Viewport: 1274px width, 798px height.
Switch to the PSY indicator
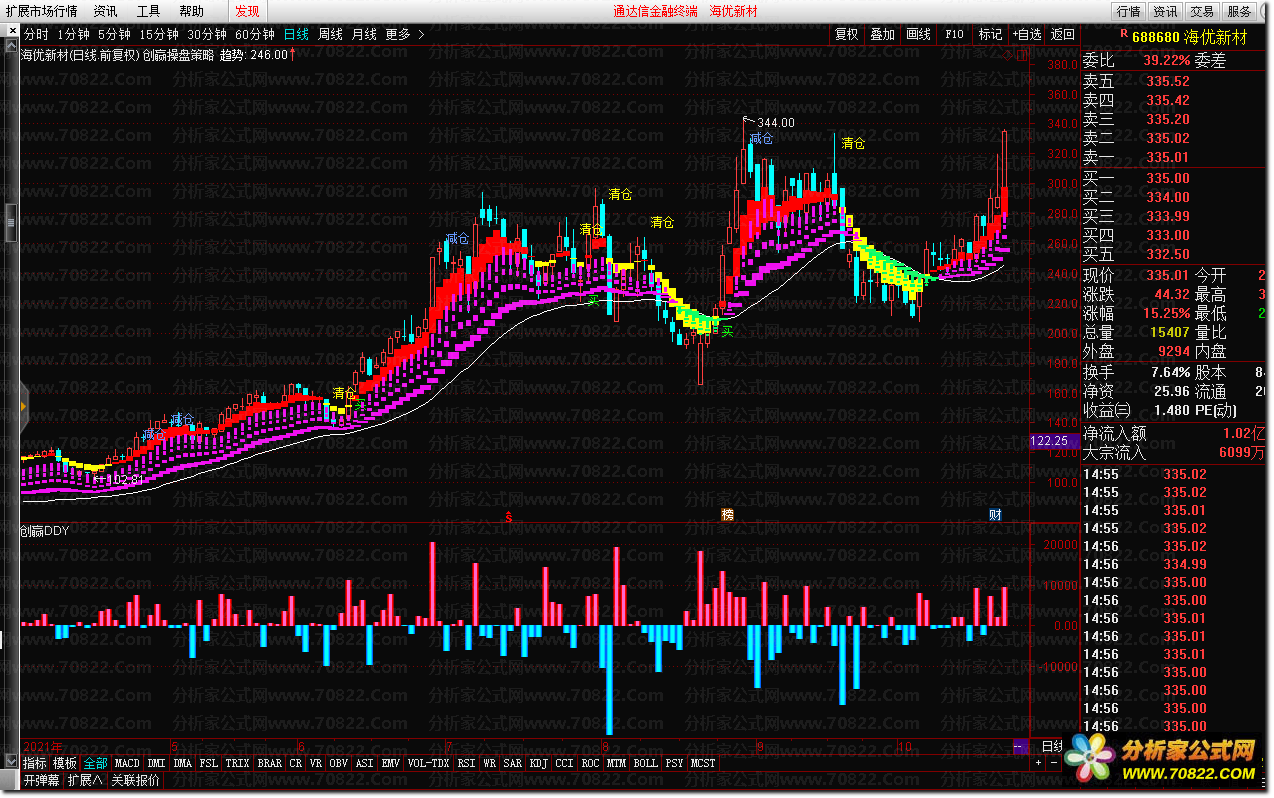tap(675, 763)
